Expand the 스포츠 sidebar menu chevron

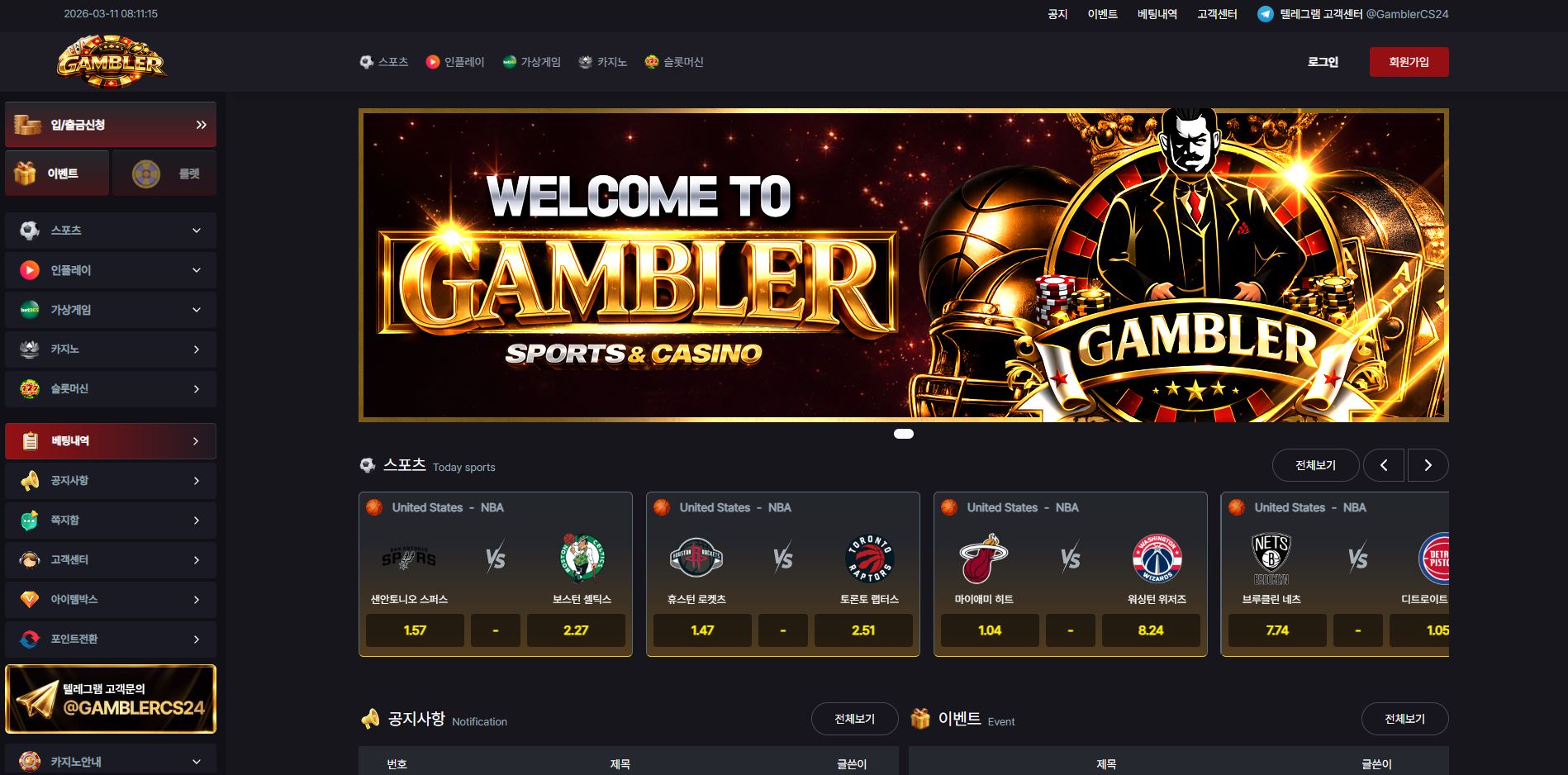[197, 231]
